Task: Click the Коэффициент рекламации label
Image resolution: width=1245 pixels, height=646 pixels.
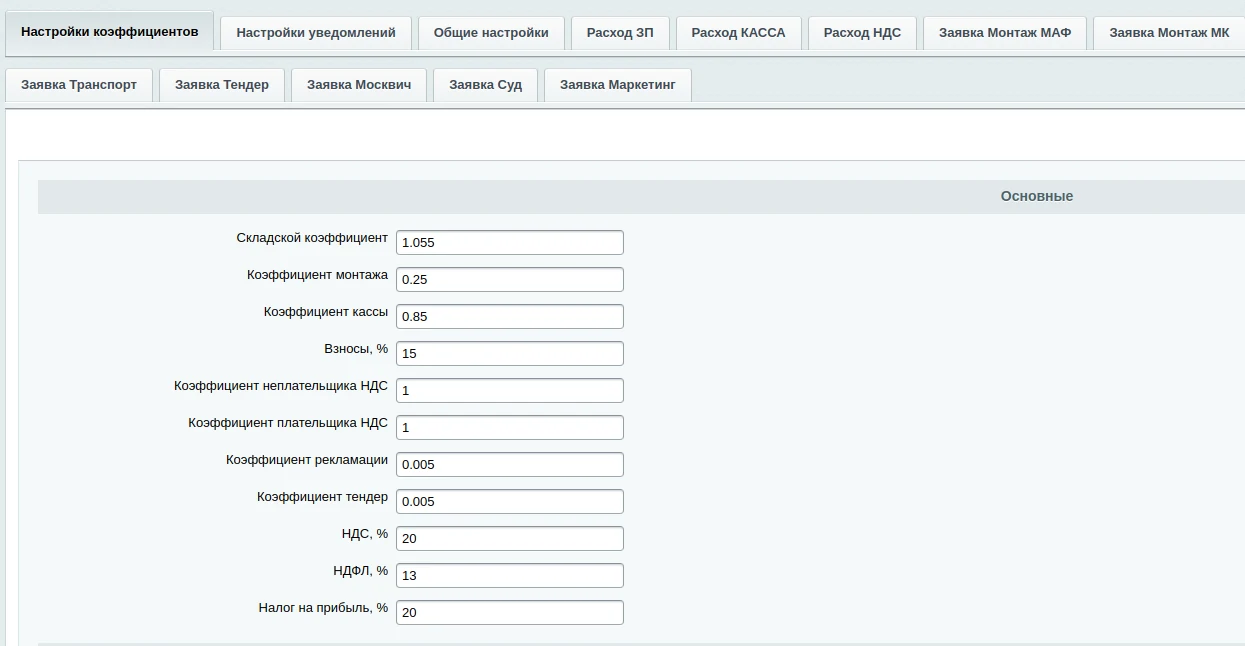Action: pos(307,460)
